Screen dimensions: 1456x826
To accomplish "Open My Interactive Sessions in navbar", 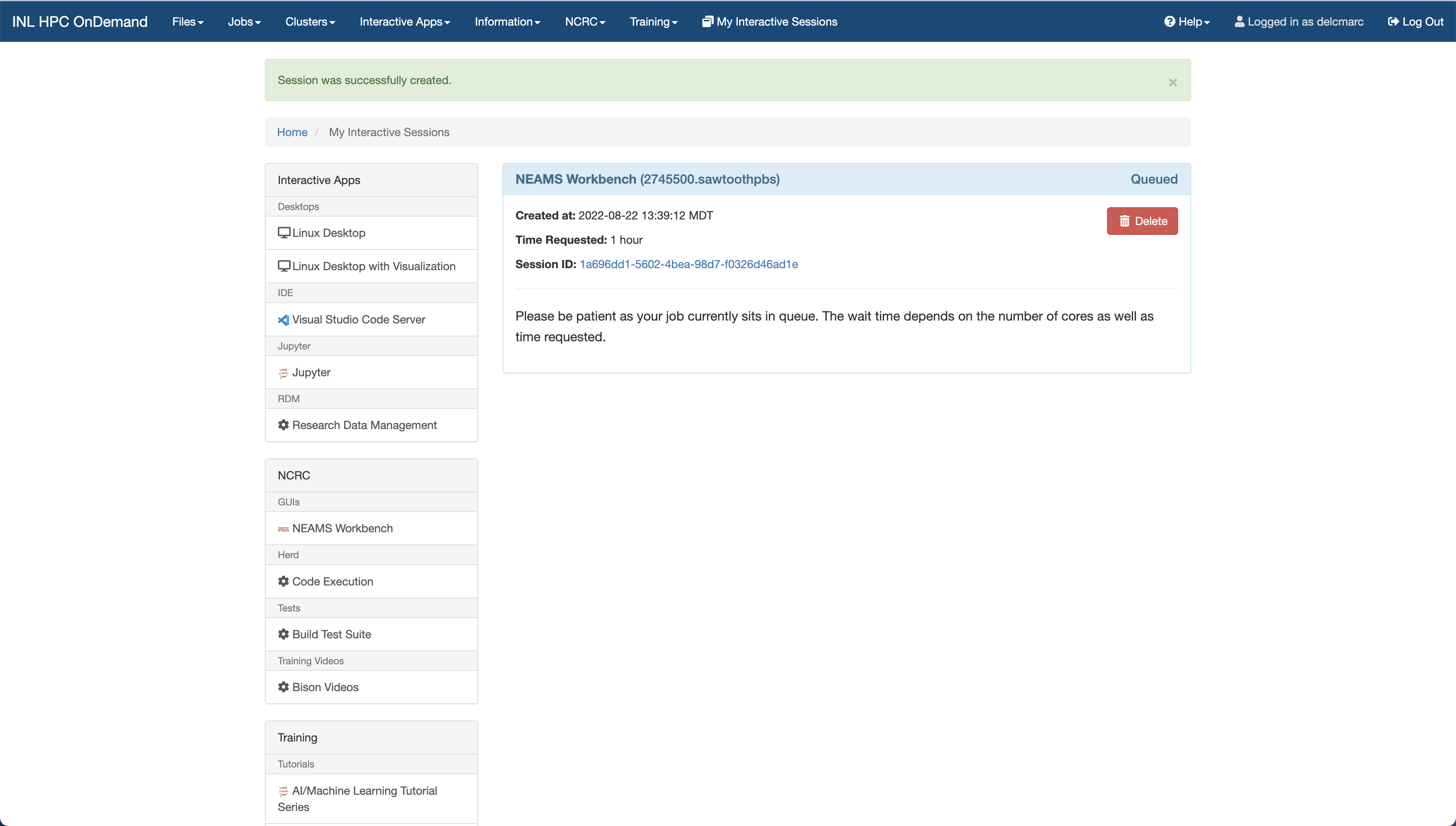I will (770, 22).
